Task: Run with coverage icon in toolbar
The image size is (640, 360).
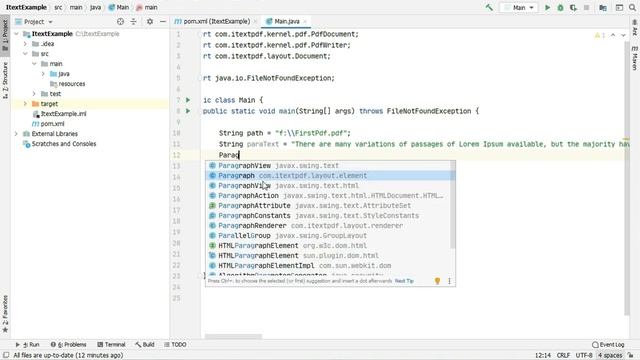Action: 573,7
